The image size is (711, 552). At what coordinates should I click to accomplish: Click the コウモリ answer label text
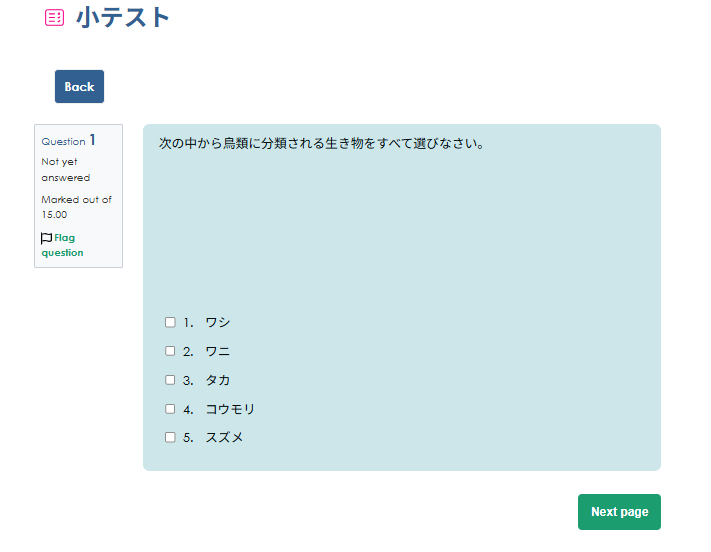230,409
